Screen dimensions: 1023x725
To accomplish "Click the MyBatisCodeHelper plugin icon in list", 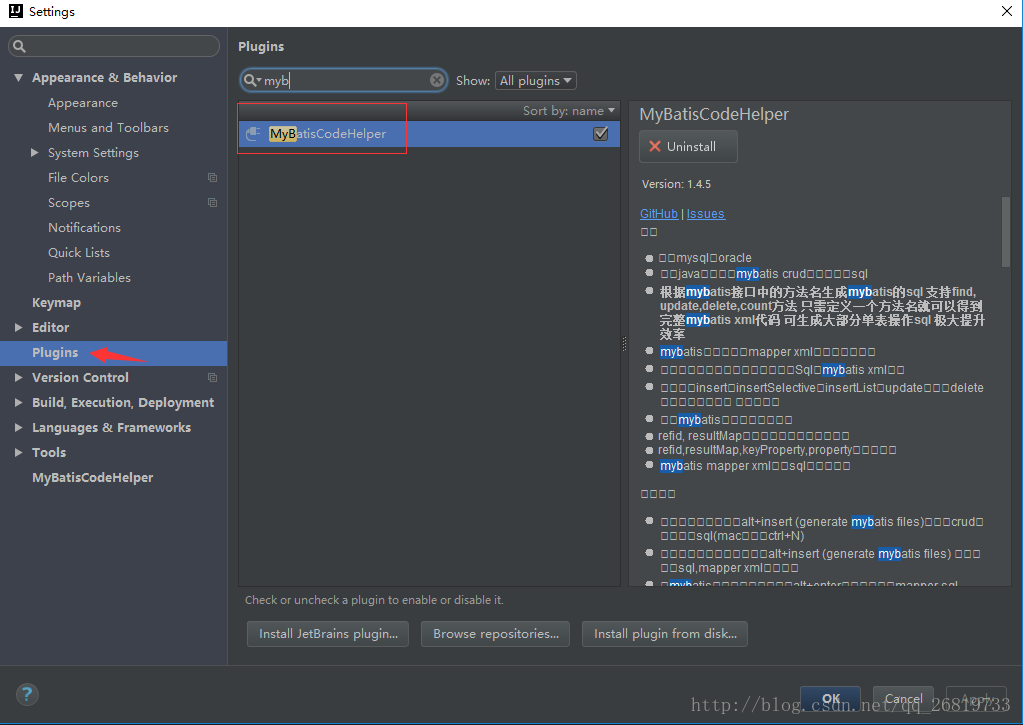I will (x=253, y=134).
